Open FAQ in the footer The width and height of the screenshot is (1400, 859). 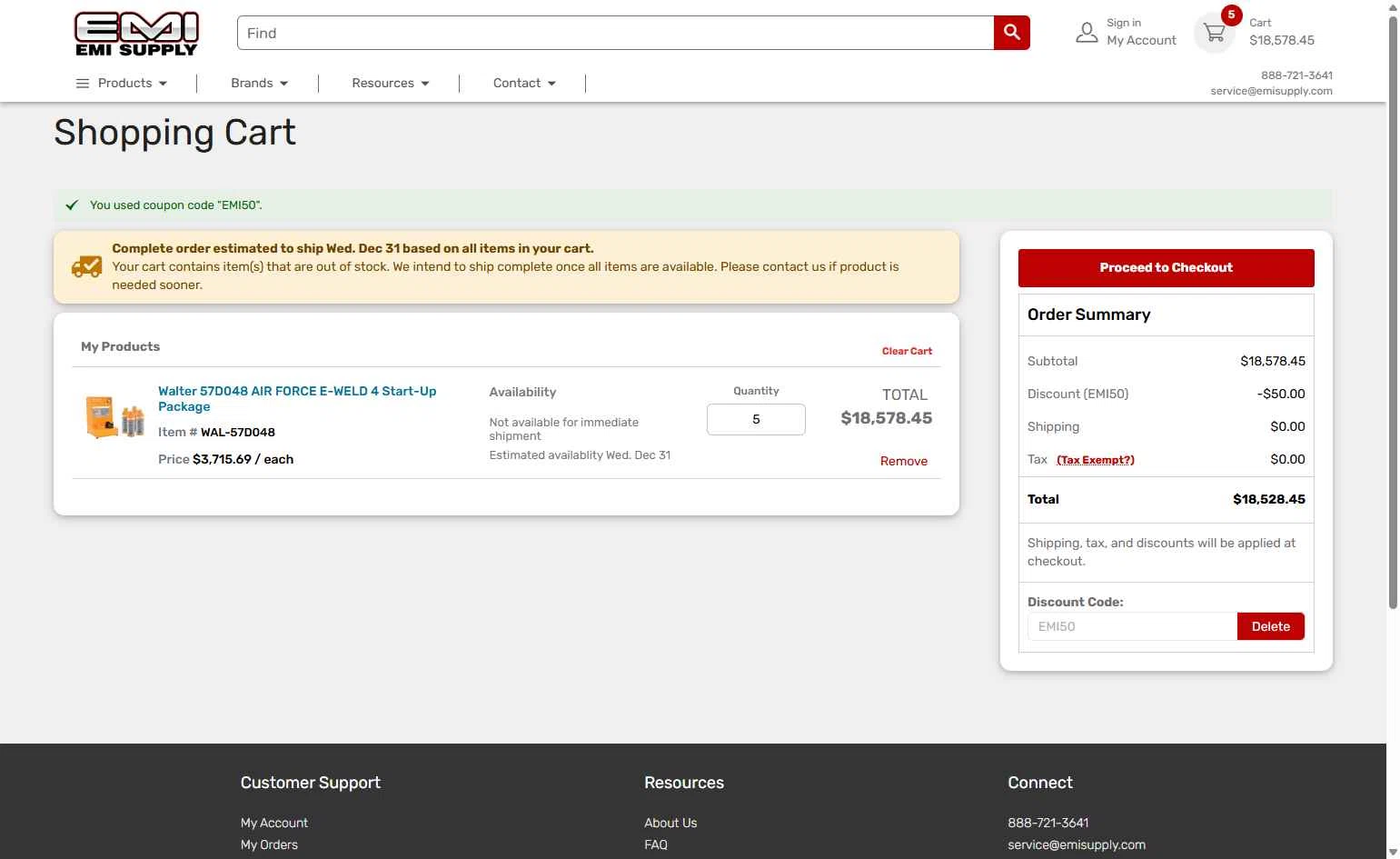point(656,844)
